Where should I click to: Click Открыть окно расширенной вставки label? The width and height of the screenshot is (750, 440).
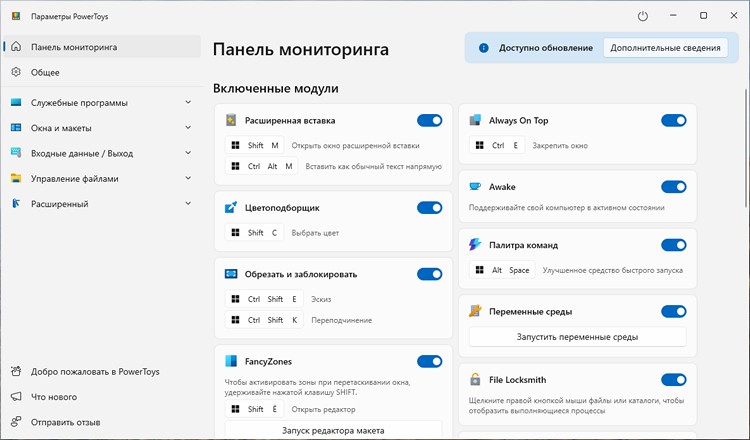click(x=355, y=145)
